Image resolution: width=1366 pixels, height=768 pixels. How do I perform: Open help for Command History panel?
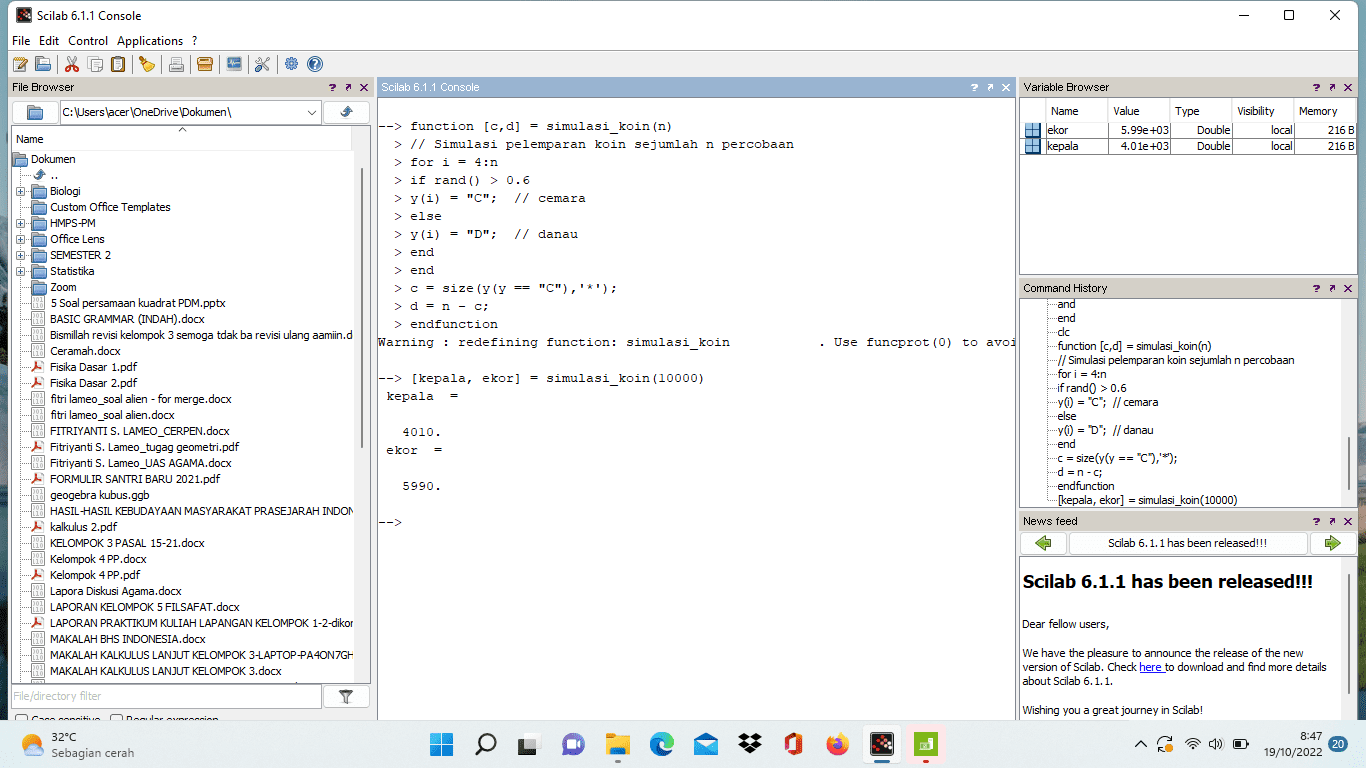tap(1316, 289)
